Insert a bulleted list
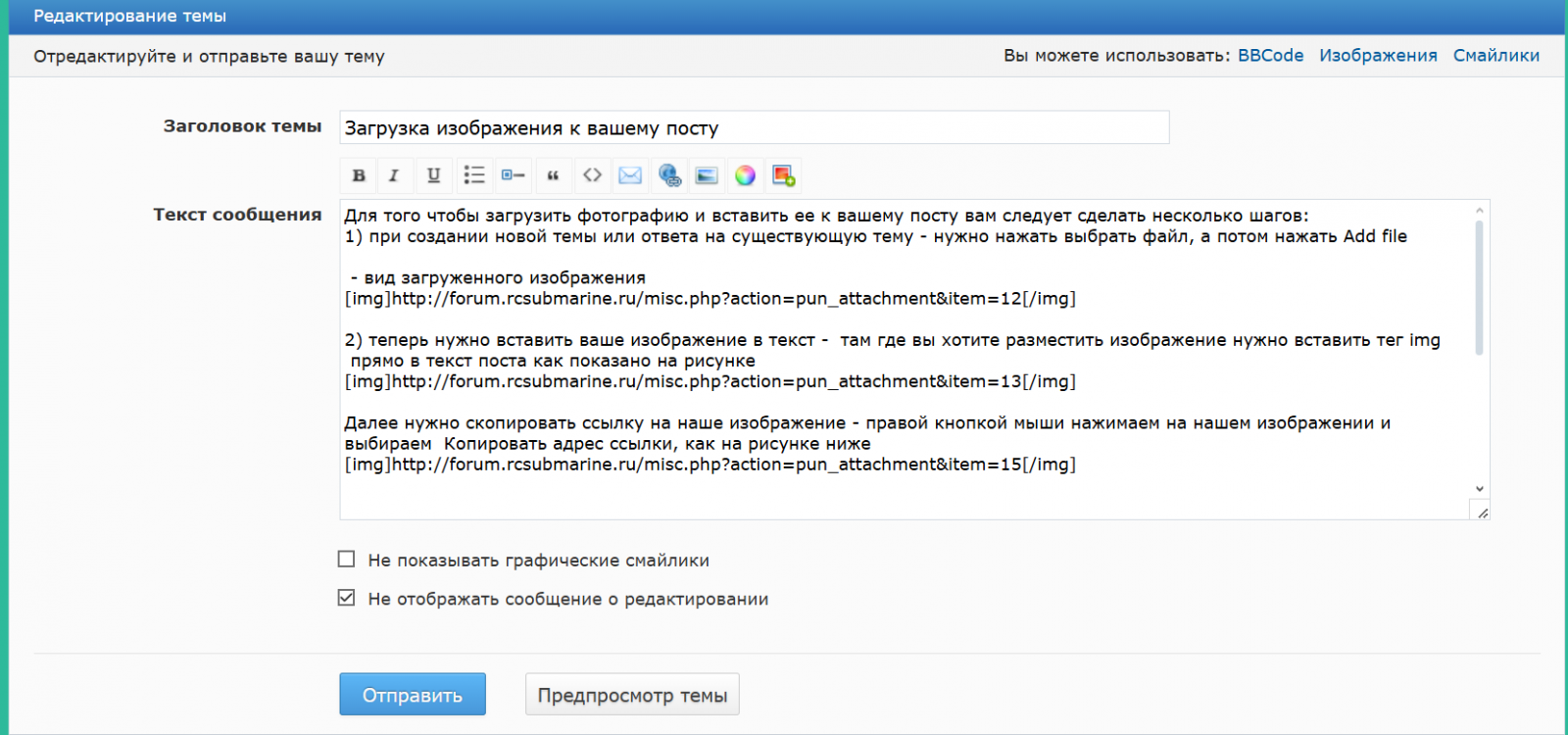 tap(474, 175)
